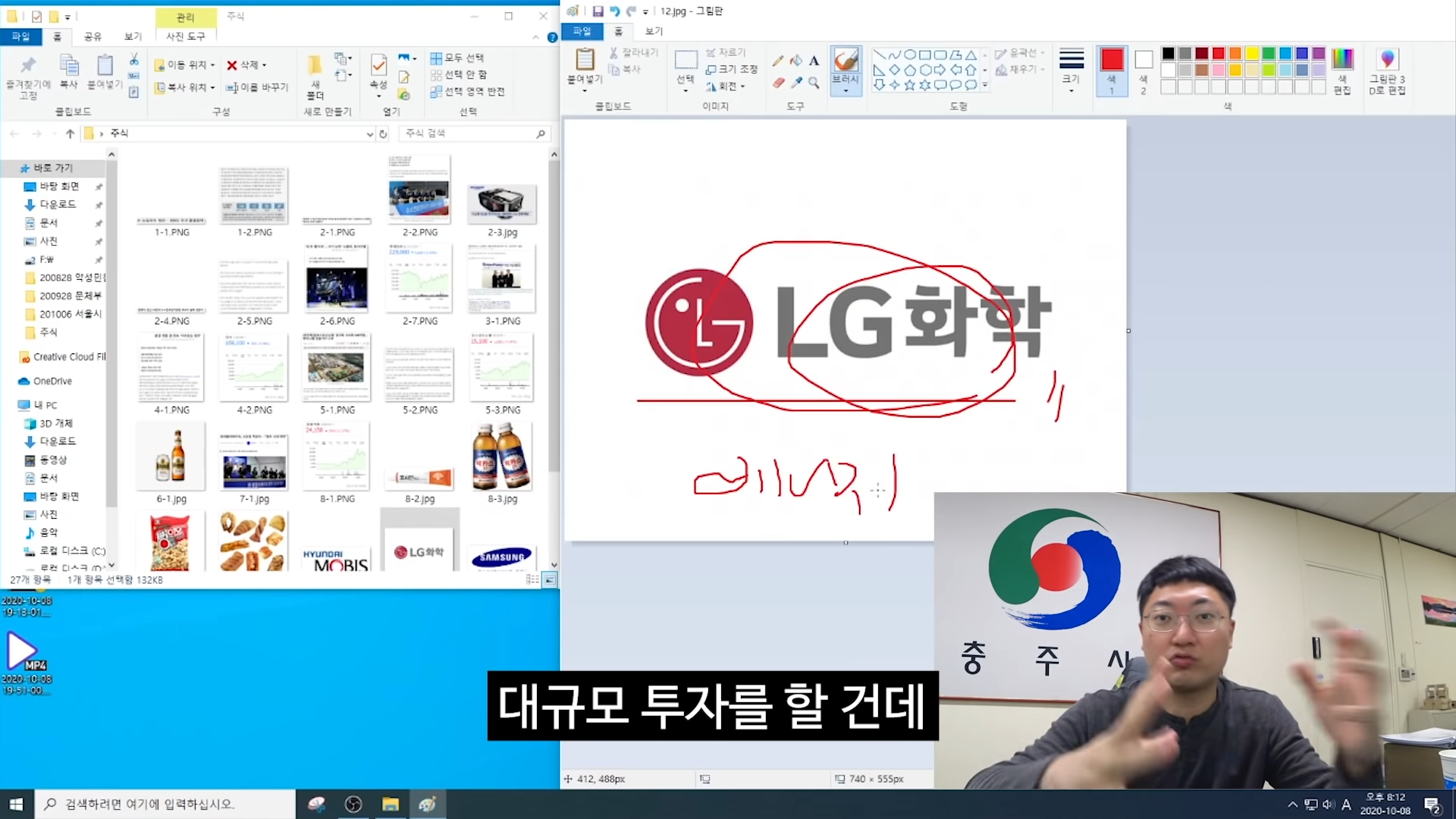
Task: Open Explorer address bar history dropdown
Action: coord(369,134)
